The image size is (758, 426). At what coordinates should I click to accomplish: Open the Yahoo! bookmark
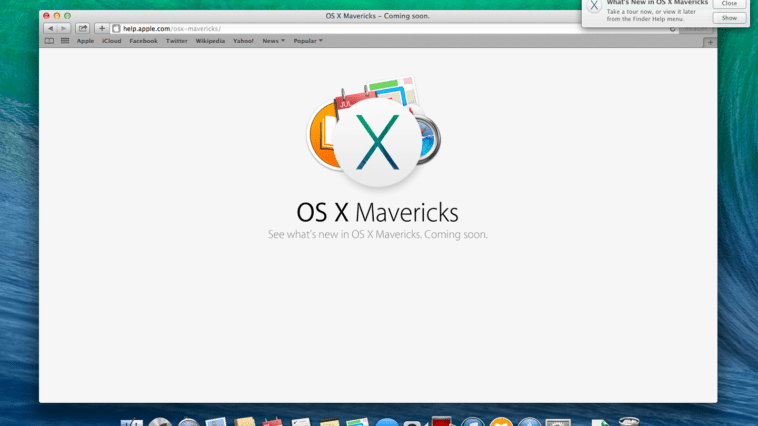click(243, 41)
